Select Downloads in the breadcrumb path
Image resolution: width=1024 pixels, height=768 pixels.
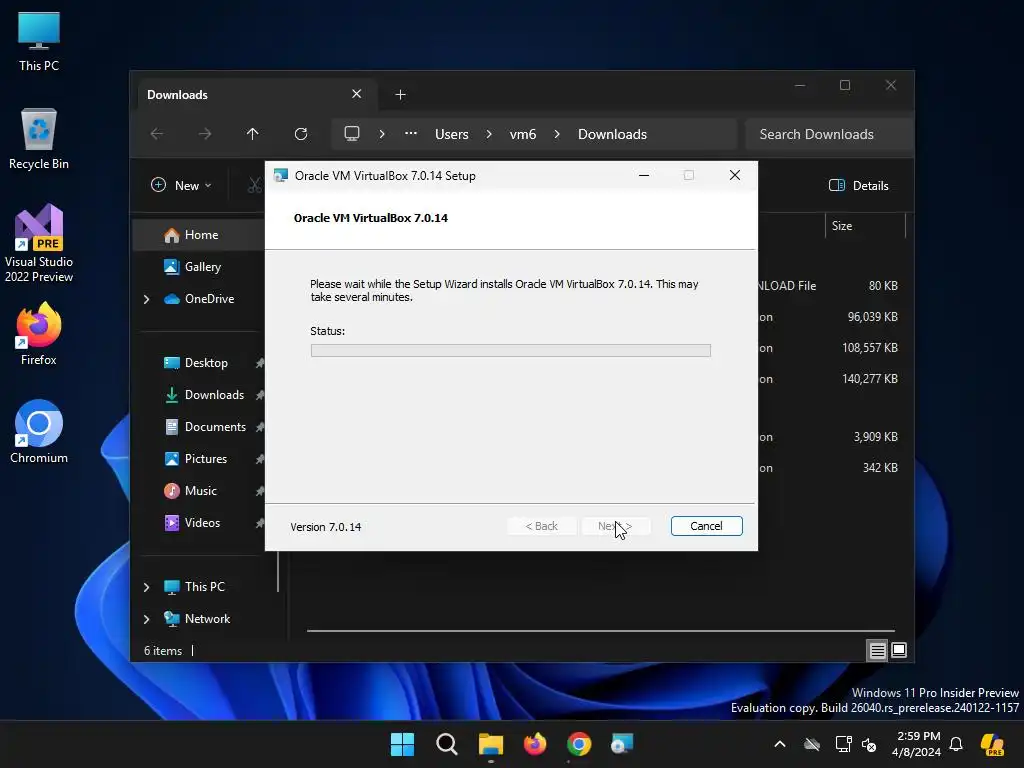tap(612, 134)
